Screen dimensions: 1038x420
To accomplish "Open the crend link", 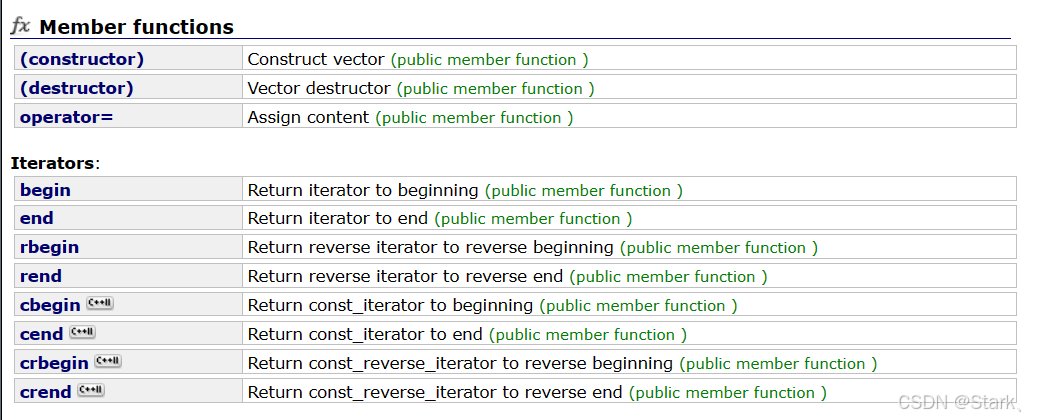I will click(x=45, y=392).
